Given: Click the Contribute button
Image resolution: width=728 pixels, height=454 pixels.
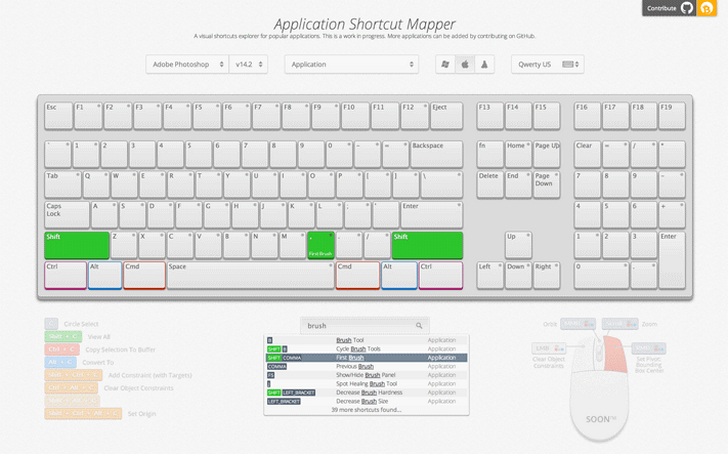Looking at the screenshot, I should tap(661, 8).
